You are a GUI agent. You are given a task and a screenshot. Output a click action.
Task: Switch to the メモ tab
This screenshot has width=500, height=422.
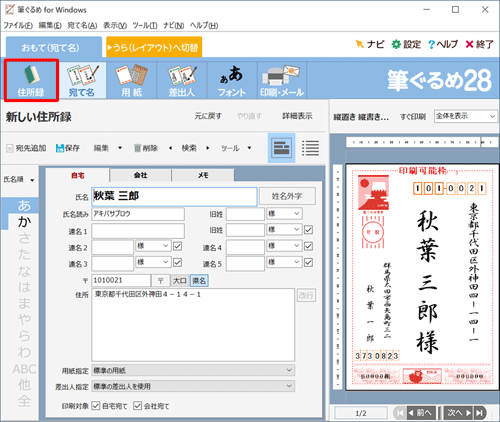click(x=203, y=175)
